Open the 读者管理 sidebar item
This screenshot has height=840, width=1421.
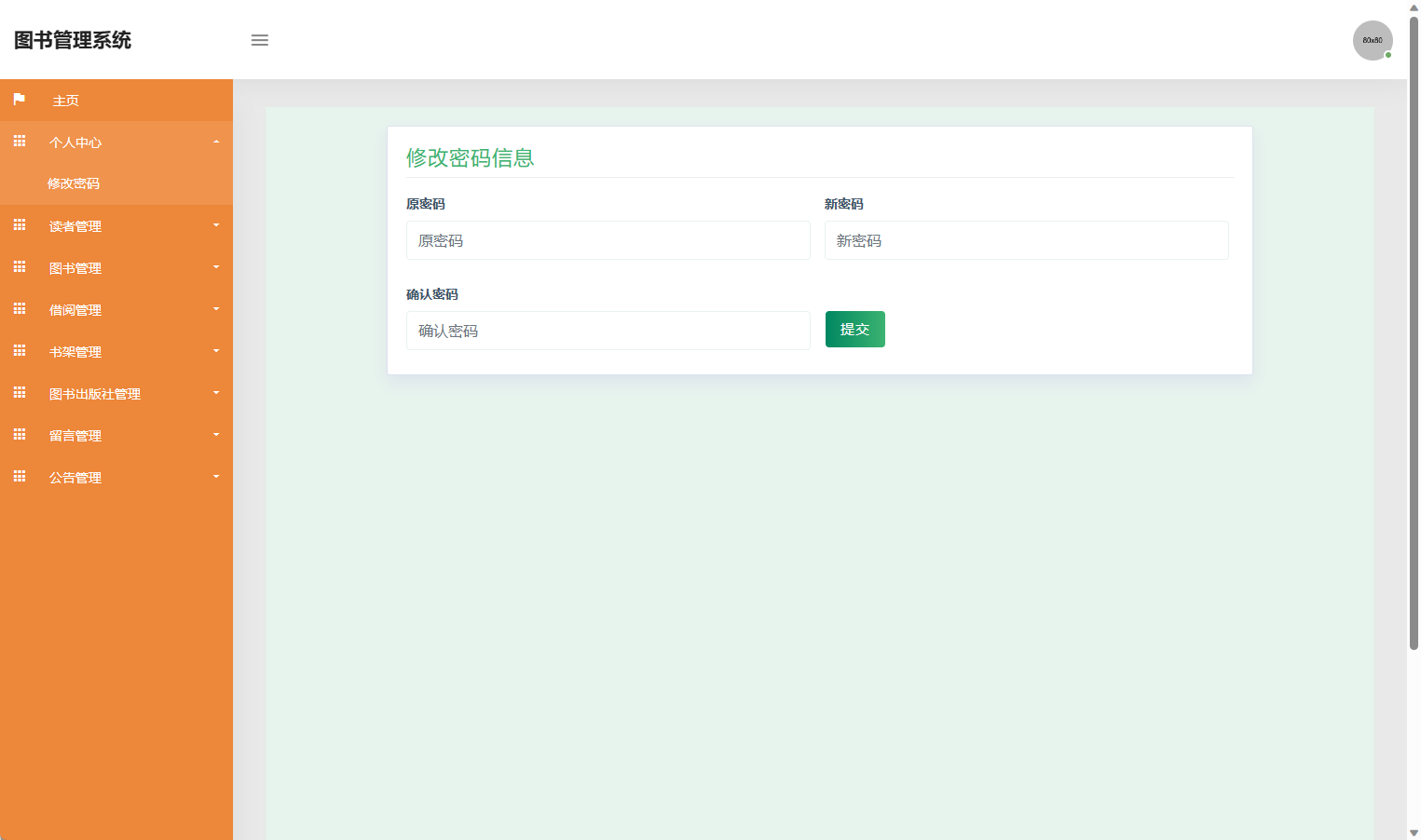75,224
